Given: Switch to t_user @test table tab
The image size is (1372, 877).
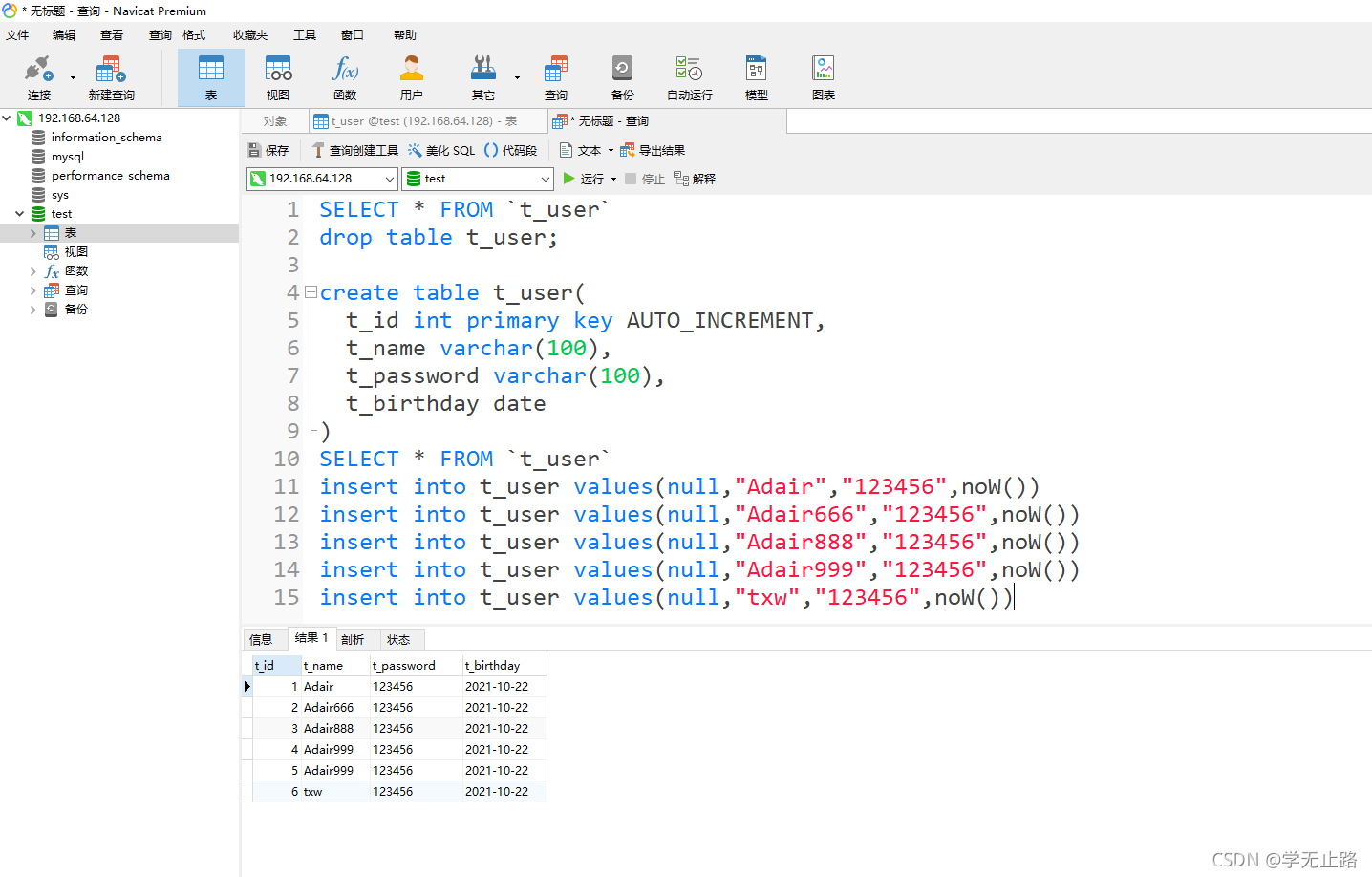Looking at the screenshot, I should pos(428,121).
